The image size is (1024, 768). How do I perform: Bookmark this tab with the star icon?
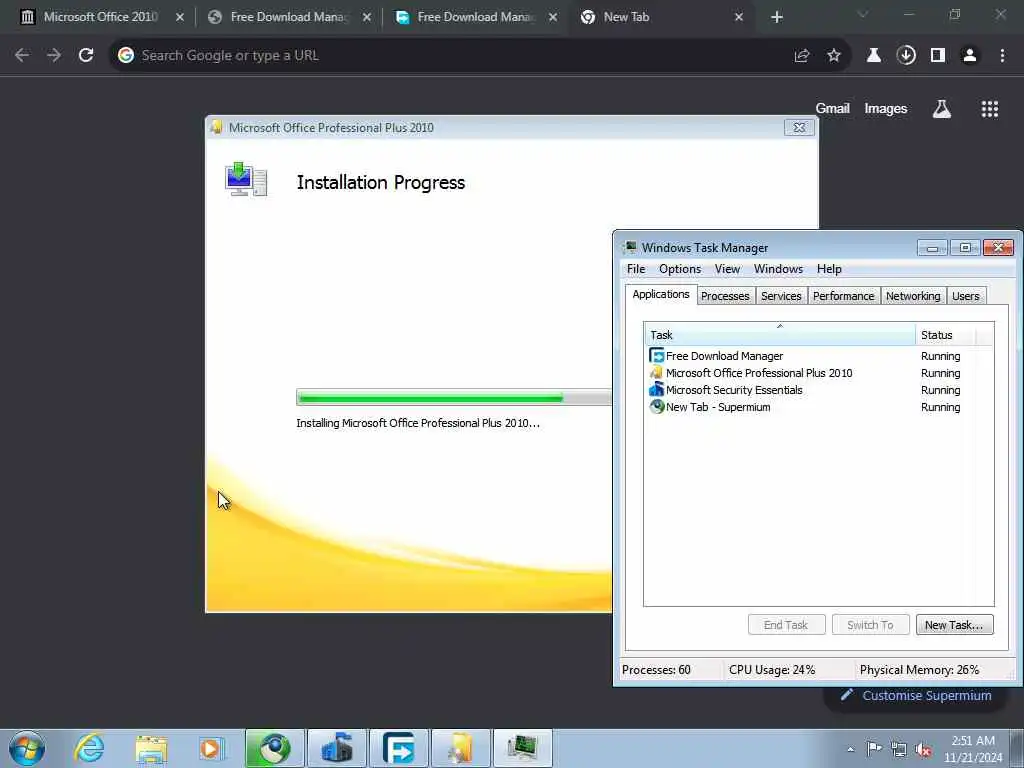tap(833, 56)
